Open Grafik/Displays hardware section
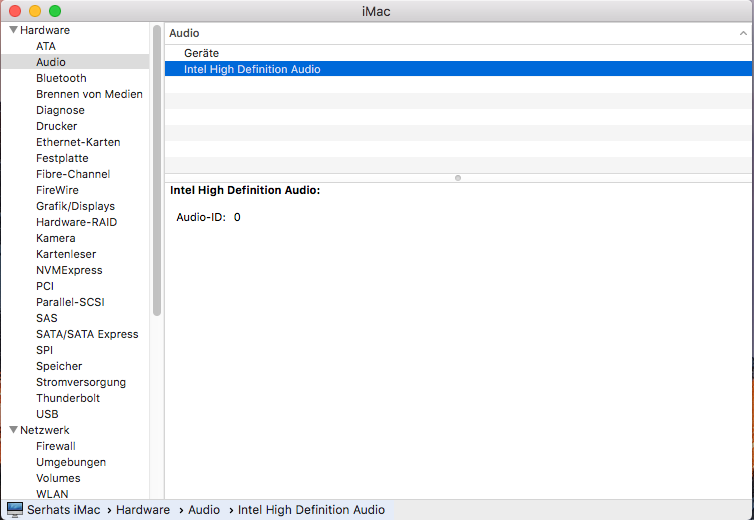Image resolution: width=754 pixels, height=520 pixels. (75, 206)
